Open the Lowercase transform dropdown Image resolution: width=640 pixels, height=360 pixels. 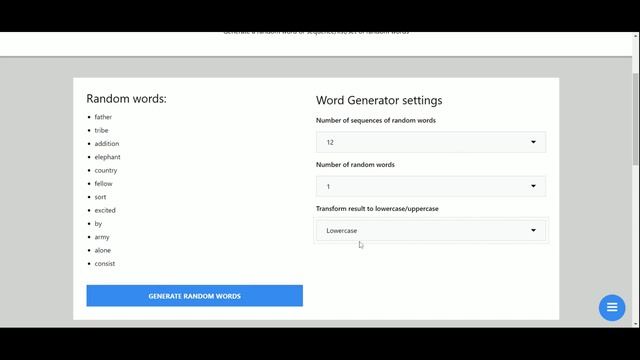(431, 230)
